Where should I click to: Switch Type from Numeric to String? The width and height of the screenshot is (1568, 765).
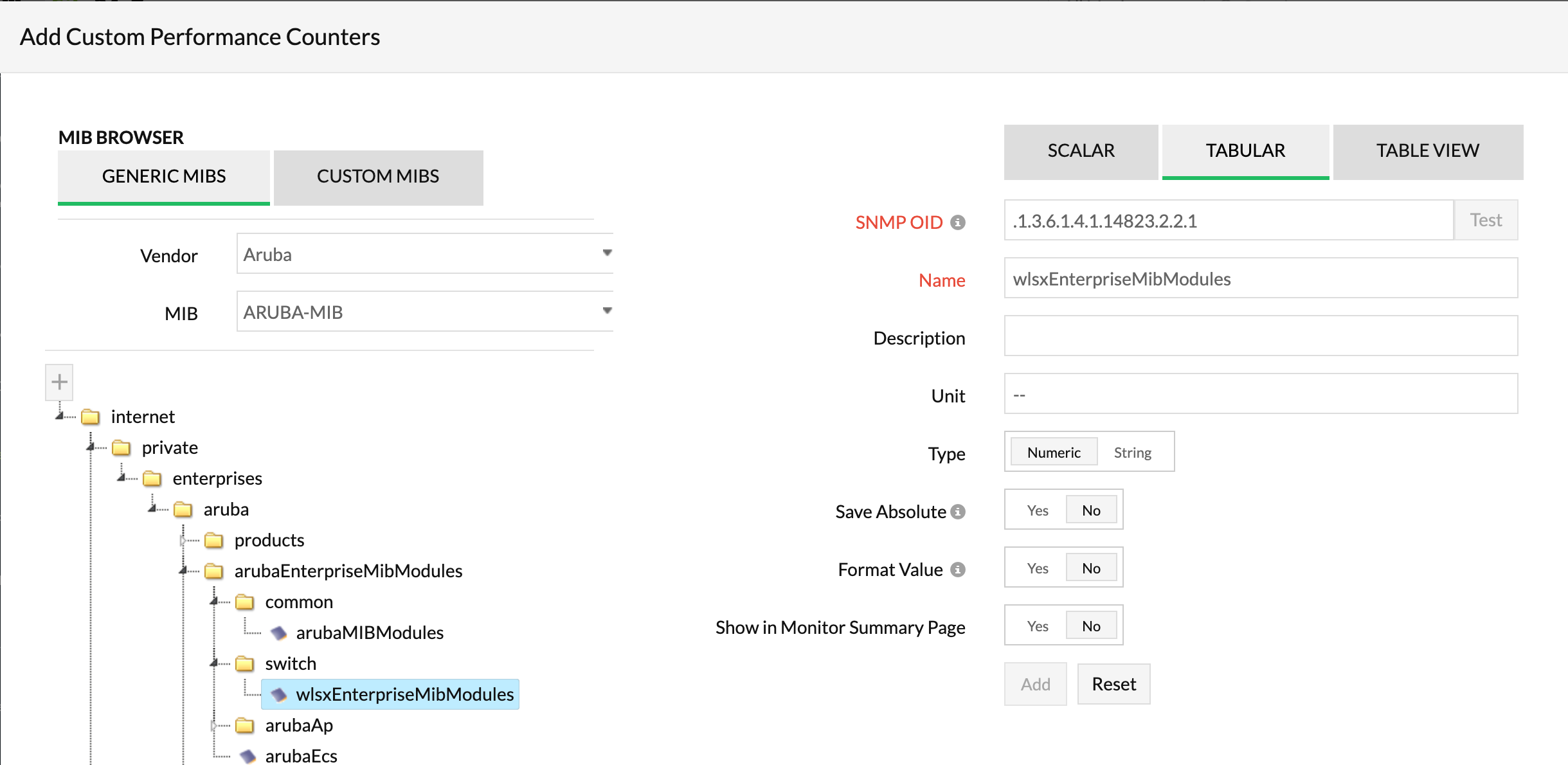click(1133, 452)
